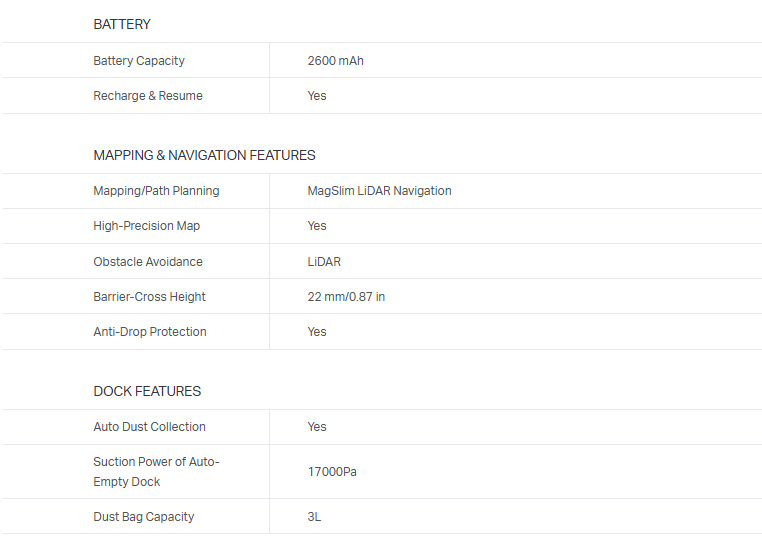Select the Dust Bag Capacity label

click(x=144, y=517)
